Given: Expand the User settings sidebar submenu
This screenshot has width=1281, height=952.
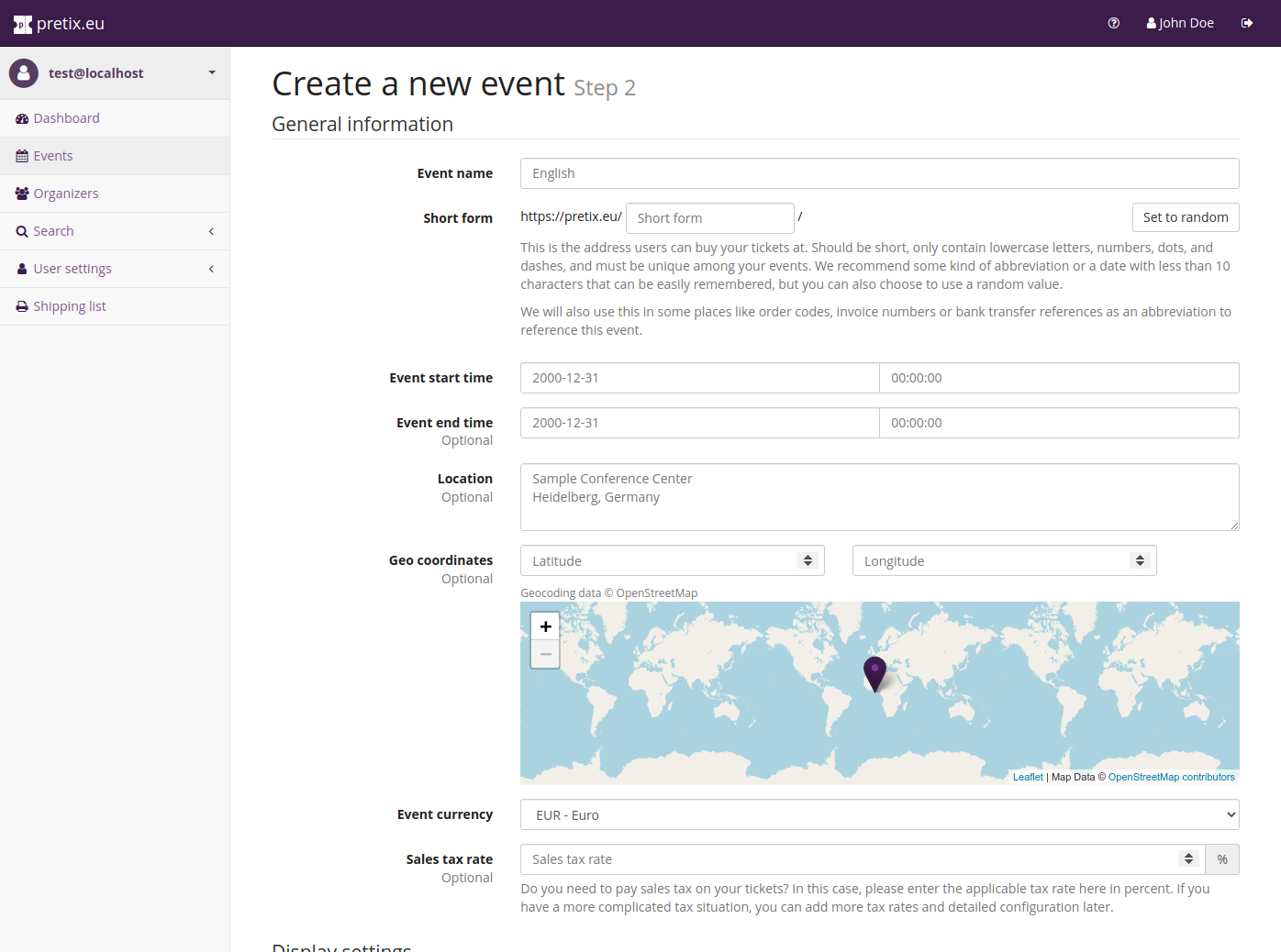Looking at the screenshot, I should [211, 269].
